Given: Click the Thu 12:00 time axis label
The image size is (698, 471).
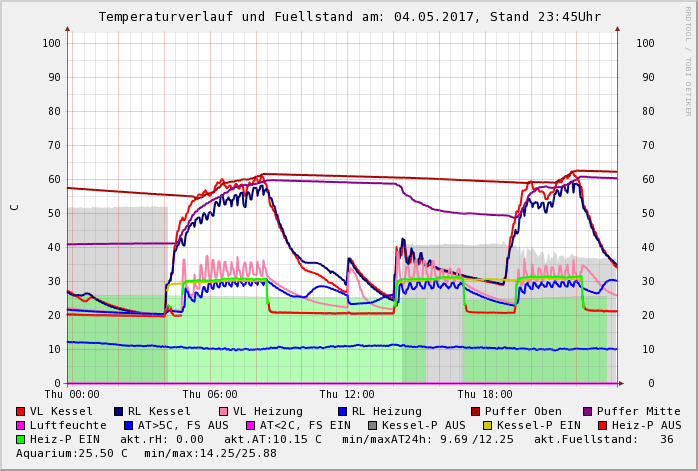Looking at the screenshot, I should (347, 394).
